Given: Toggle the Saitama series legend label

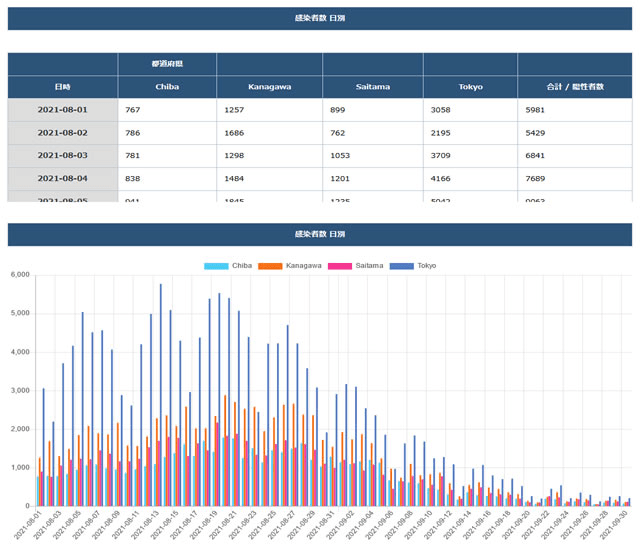Looking at the screenshot, I should 369,265.
